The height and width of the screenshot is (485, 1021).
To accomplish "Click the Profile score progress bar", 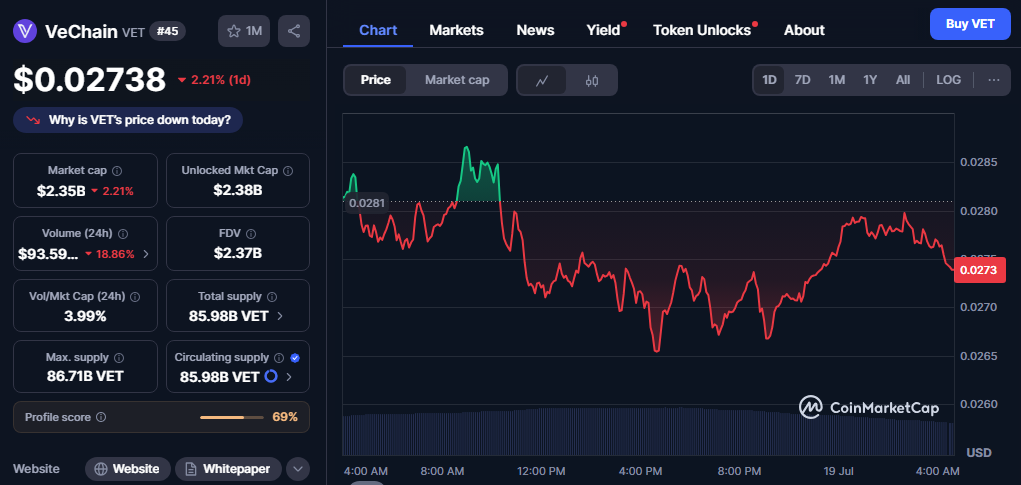I will [x=232, y=417].
